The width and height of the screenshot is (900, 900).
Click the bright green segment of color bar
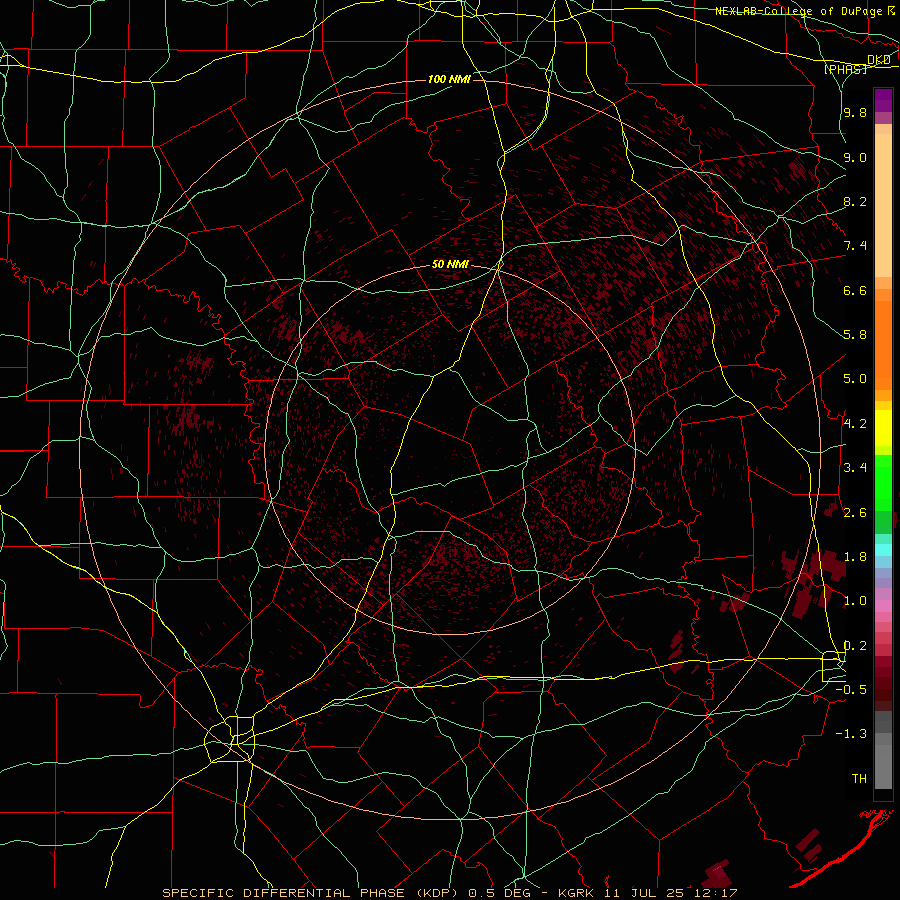pyautogui.click(x=883, y=483)
